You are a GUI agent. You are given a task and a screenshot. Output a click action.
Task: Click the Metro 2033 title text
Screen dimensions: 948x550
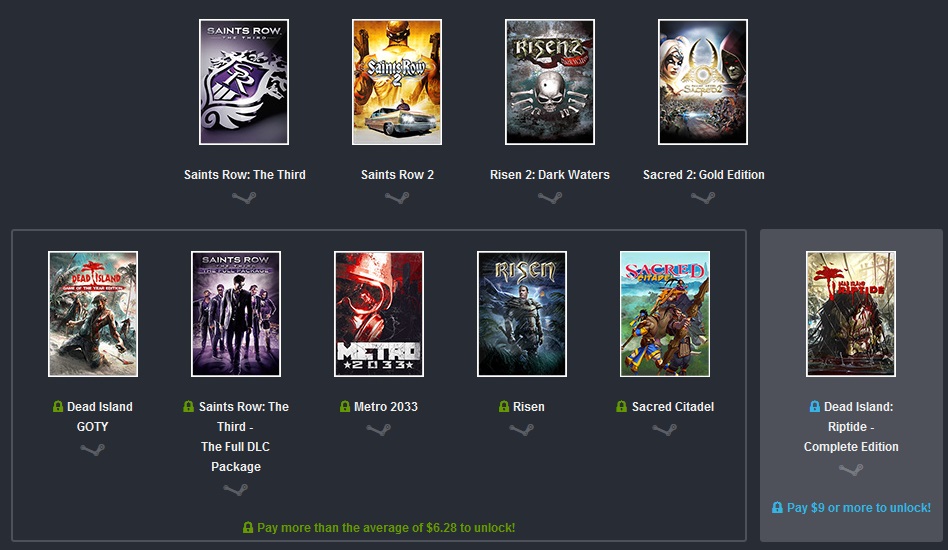tap(386, 407)
